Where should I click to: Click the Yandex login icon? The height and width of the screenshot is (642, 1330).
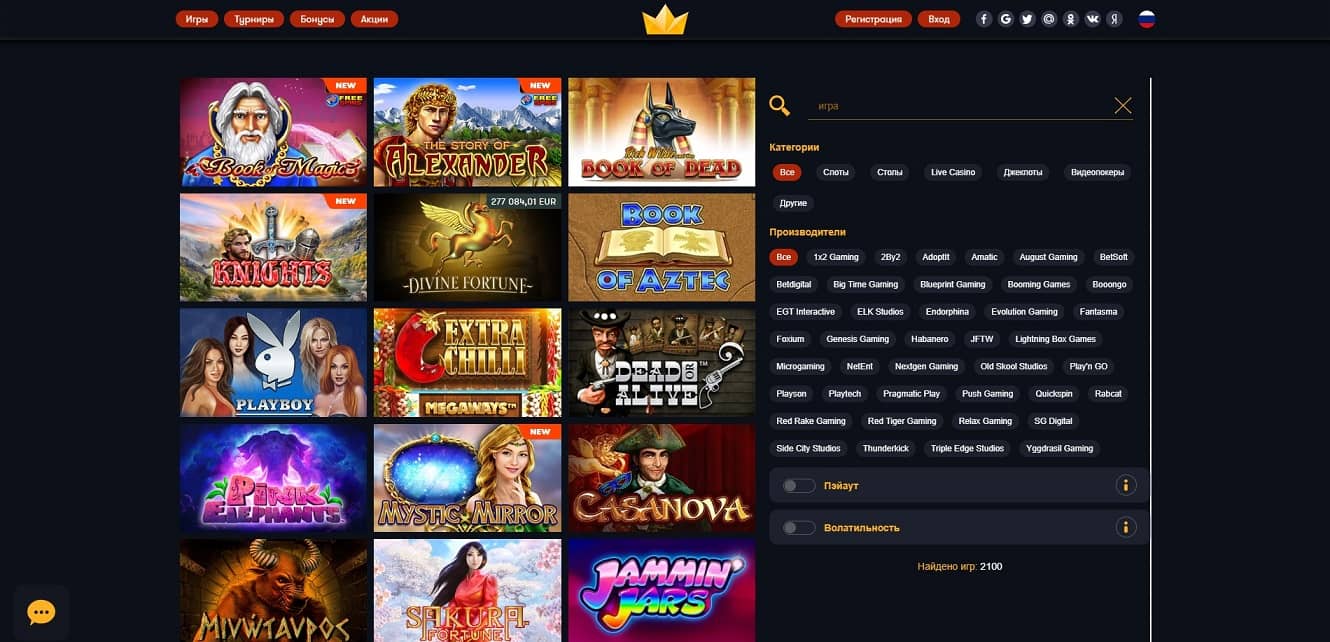point(1114,19)
